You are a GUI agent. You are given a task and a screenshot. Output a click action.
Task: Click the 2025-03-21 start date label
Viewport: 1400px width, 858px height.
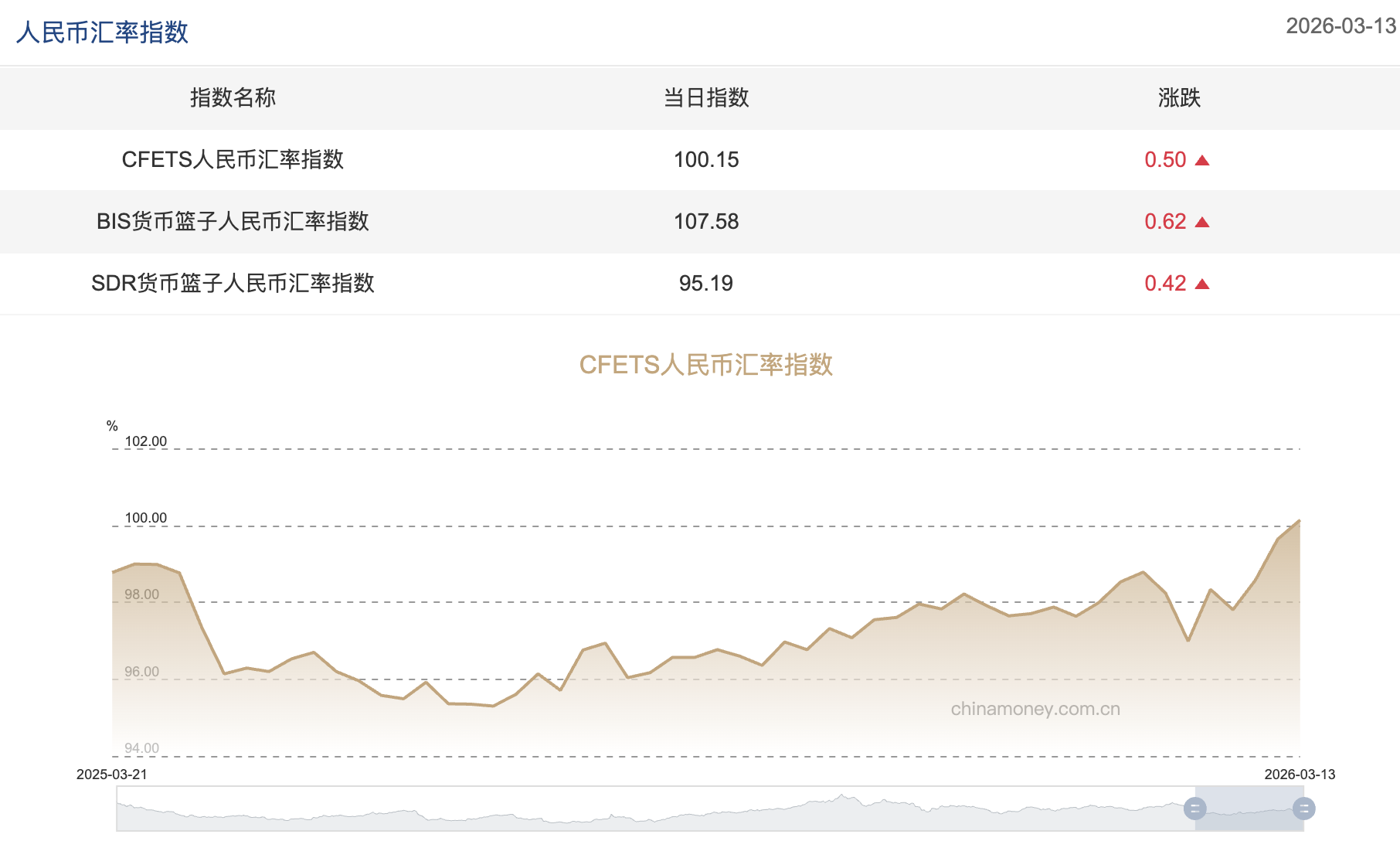tap(113, 772)
